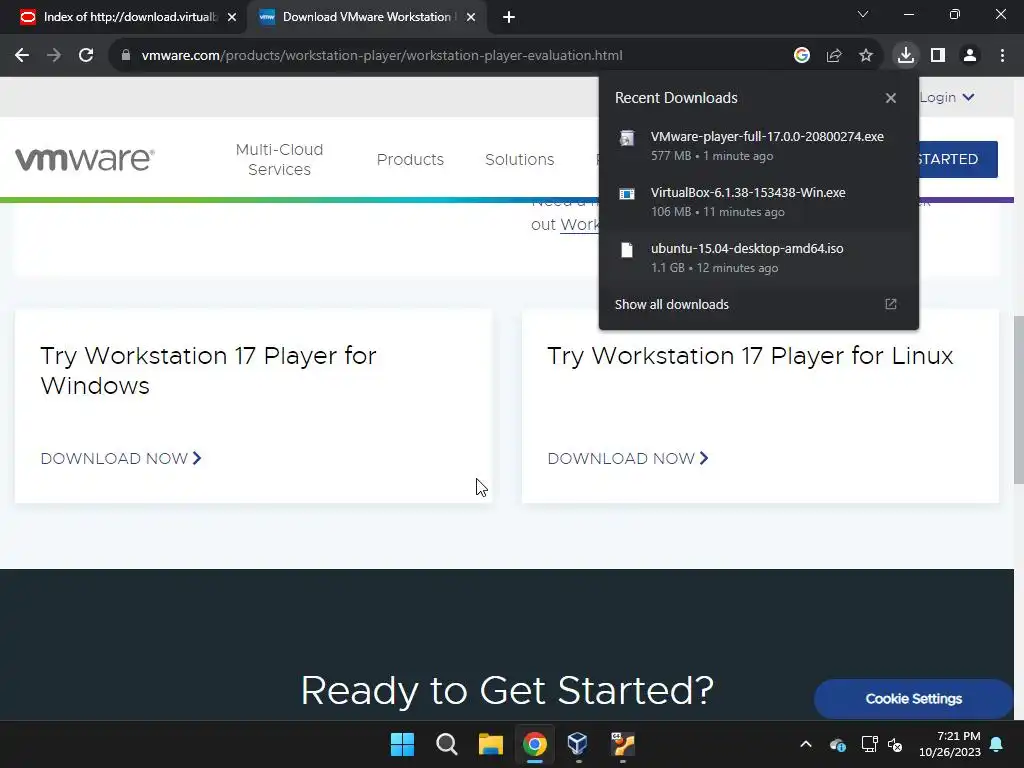Click the page vertical scrollbar thumb
This screenshot has height=768, width=1024.
coord(1018,398)
